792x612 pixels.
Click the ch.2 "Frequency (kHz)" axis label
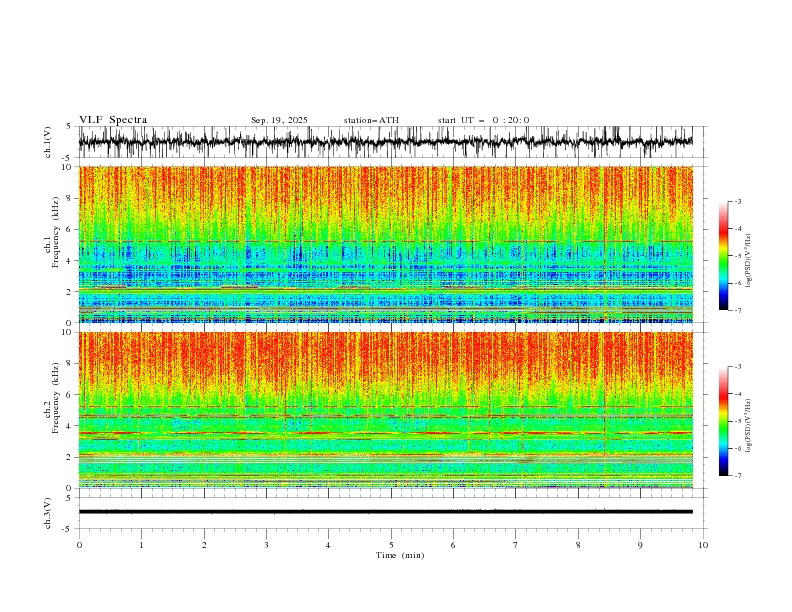pos(56,398)
